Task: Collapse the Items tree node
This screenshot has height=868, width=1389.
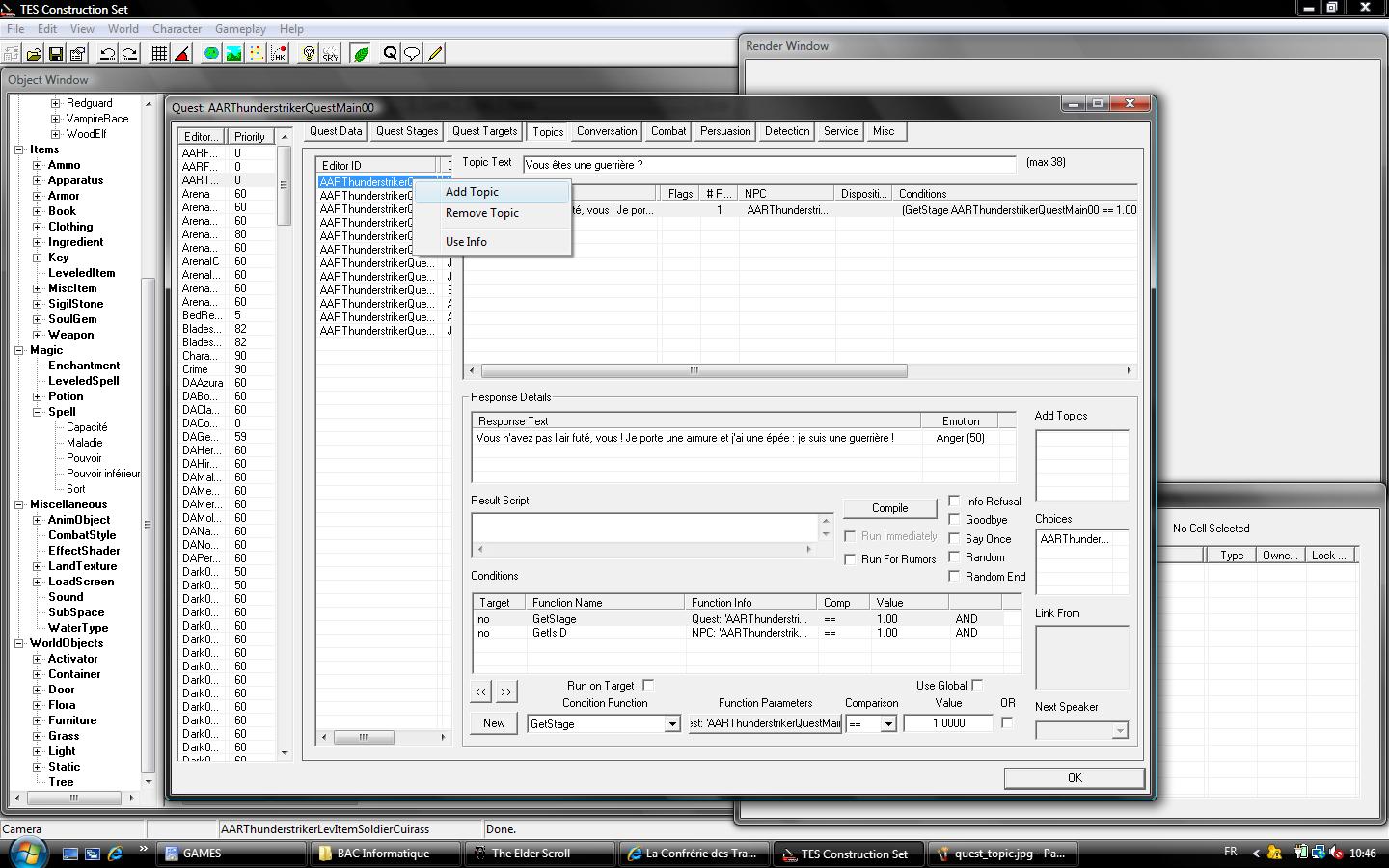Action: tap(19, 149)
